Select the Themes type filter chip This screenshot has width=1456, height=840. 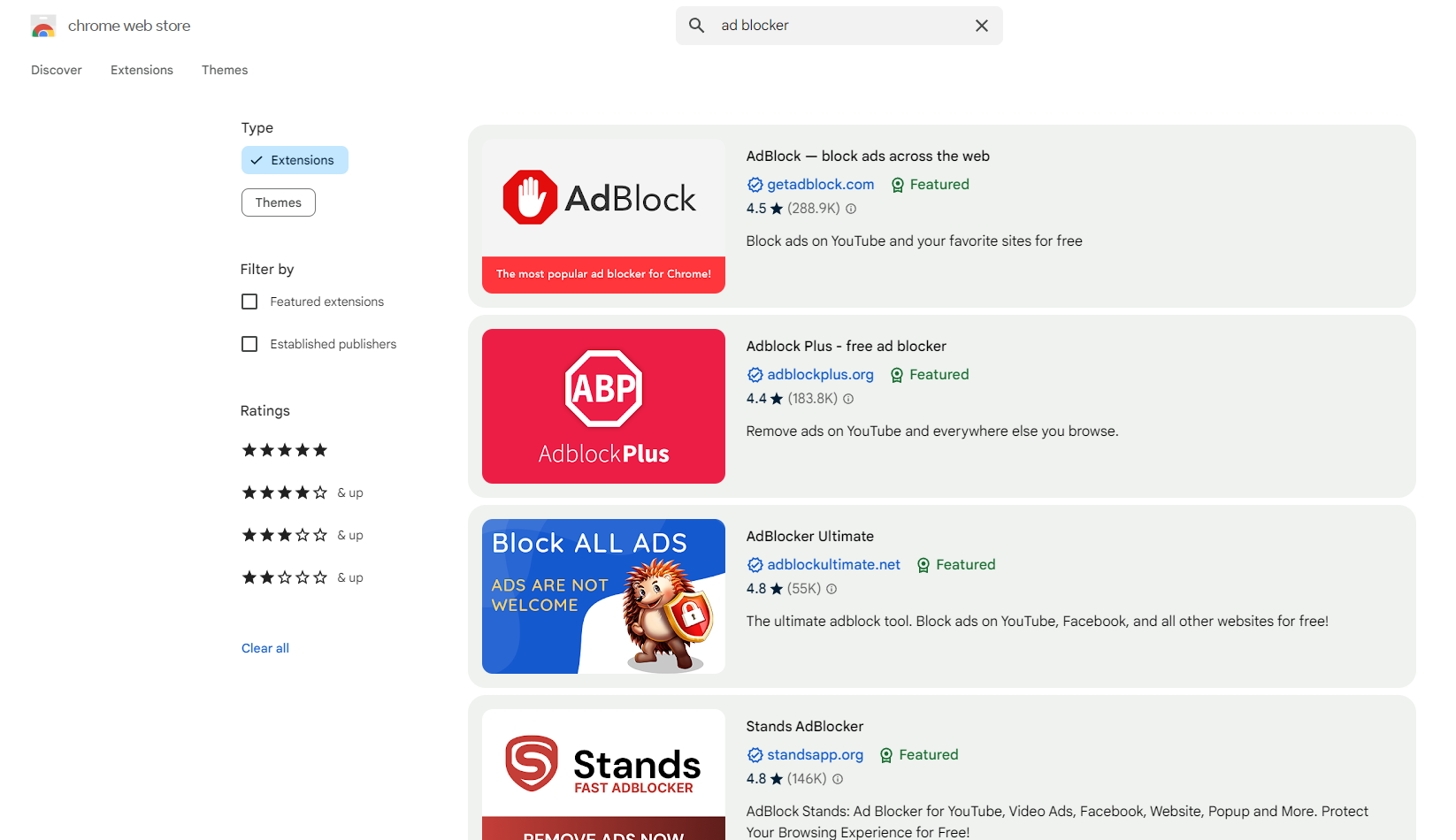(278, 202)
